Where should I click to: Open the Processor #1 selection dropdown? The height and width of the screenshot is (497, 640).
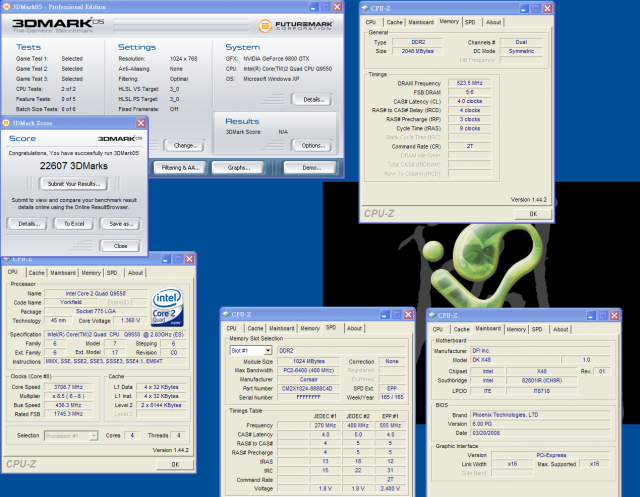coord(93,436)
